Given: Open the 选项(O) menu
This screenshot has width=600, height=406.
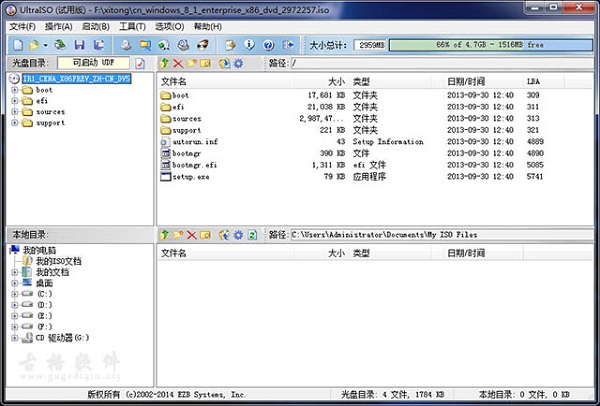Looking at the screenshot, I should 170,26.
